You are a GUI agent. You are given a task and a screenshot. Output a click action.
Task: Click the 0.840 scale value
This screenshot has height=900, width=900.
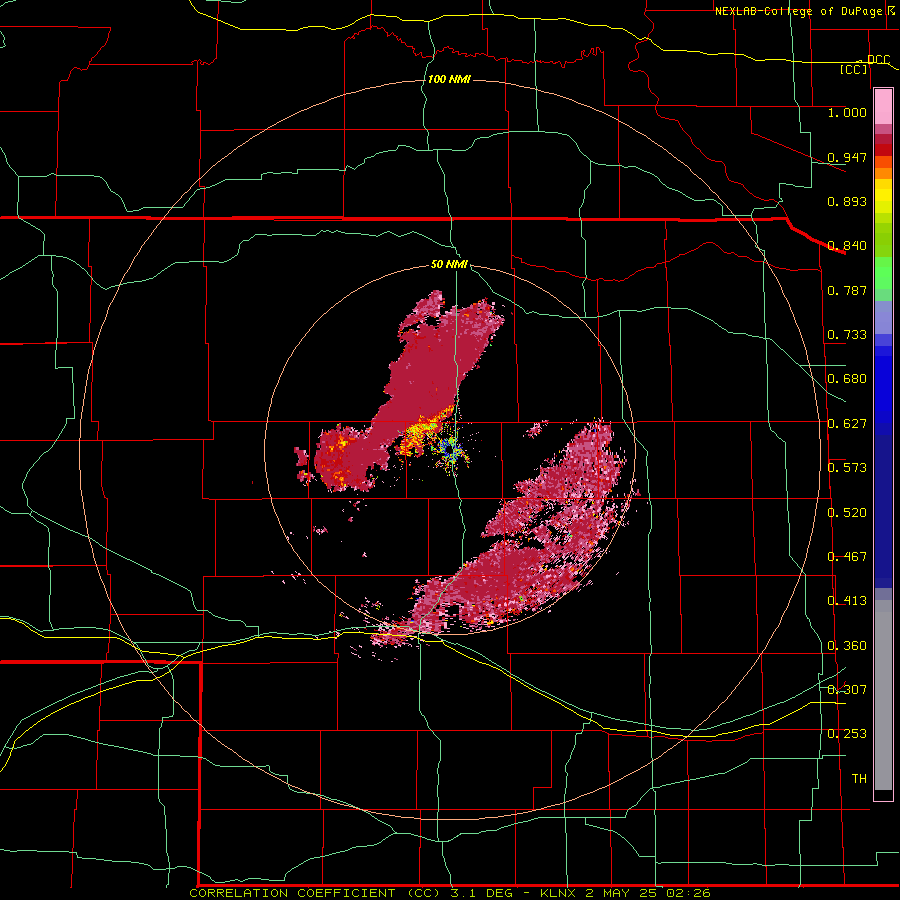(847, 246)
